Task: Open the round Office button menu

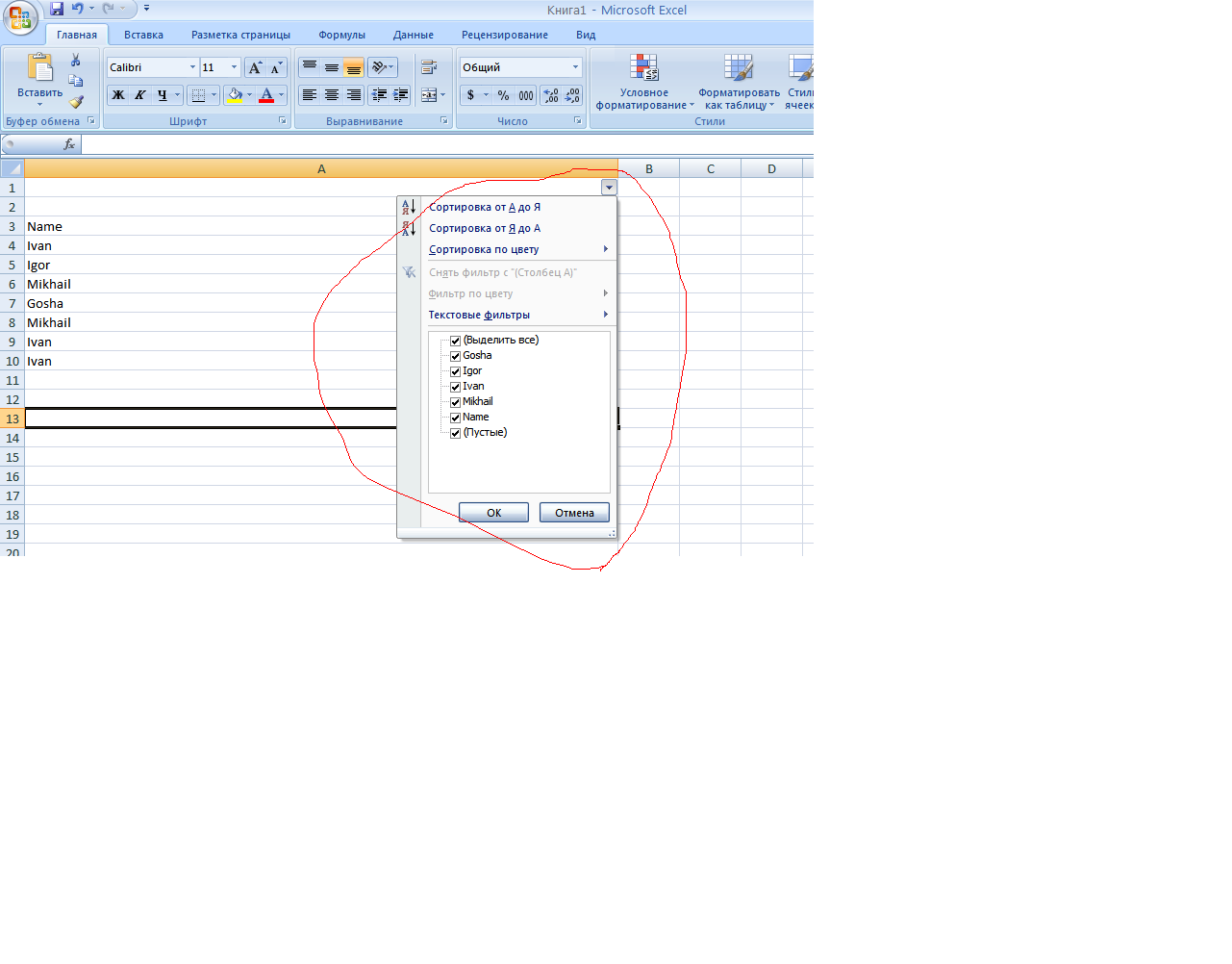Action: click(x=19, y=17)
